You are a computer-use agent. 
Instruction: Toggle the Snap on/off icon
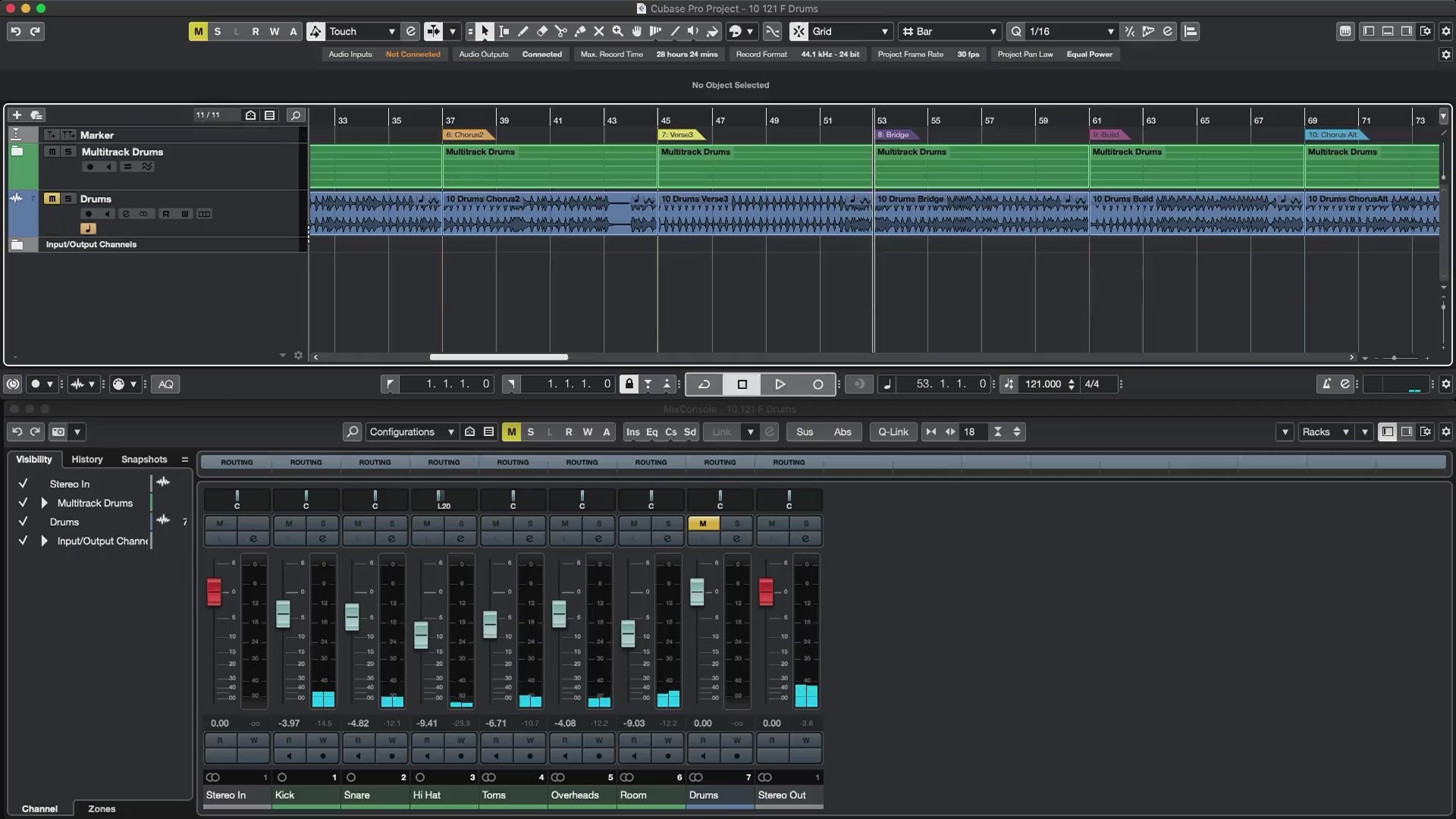click(x=799, y=31)
